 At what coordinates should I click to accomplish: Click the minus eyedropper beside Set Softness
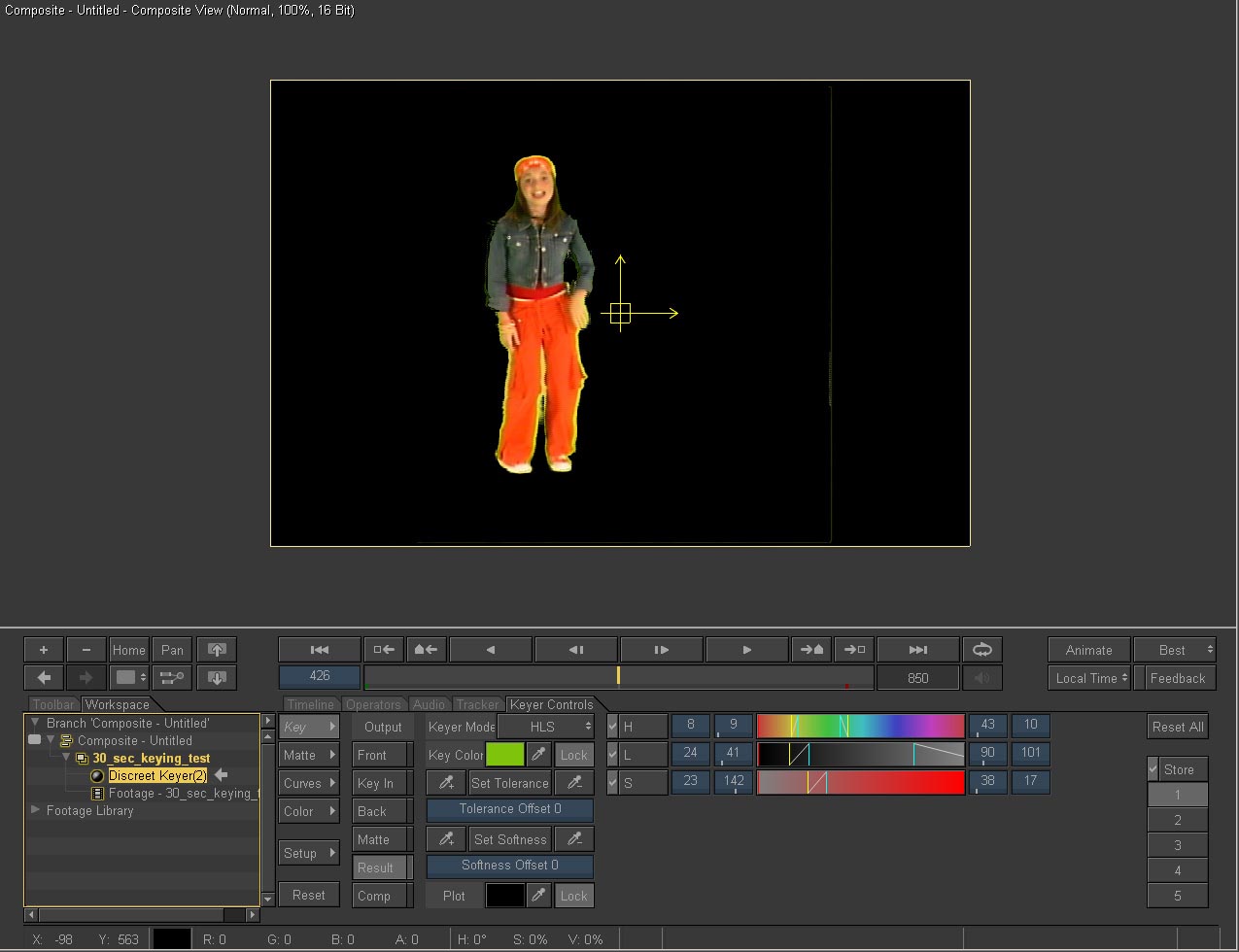pos(573,839)
